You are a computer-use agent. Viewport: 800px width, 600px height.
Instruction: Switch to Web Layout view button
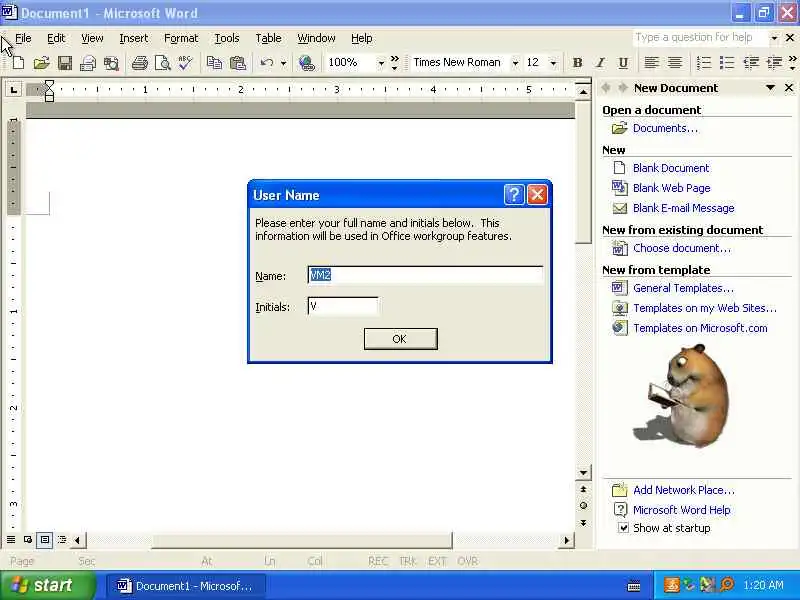pyautogui.click(x=28, y=539)
